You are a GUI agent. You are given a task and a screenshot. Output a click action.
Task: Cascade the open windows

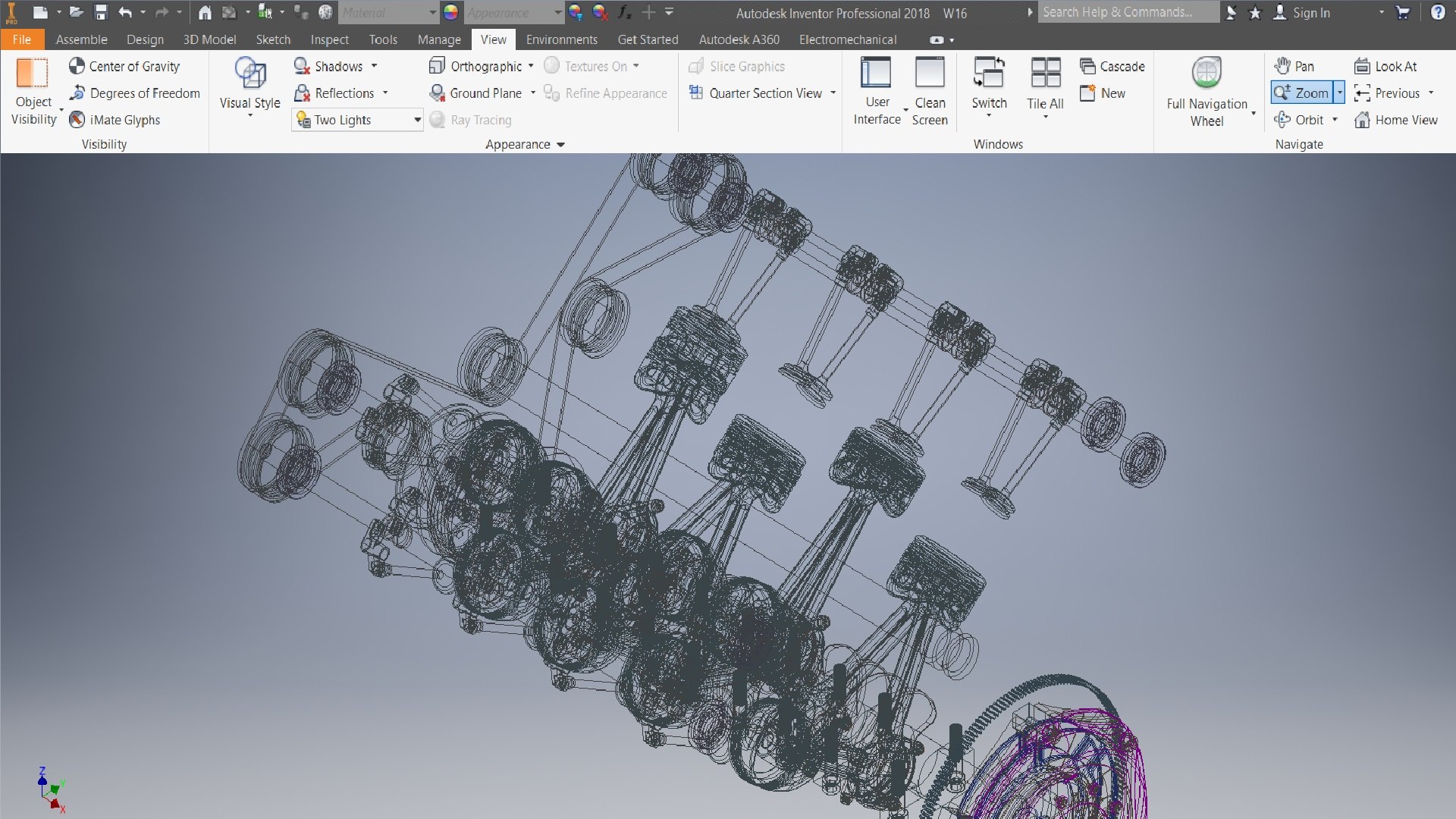pos(1112,66)
